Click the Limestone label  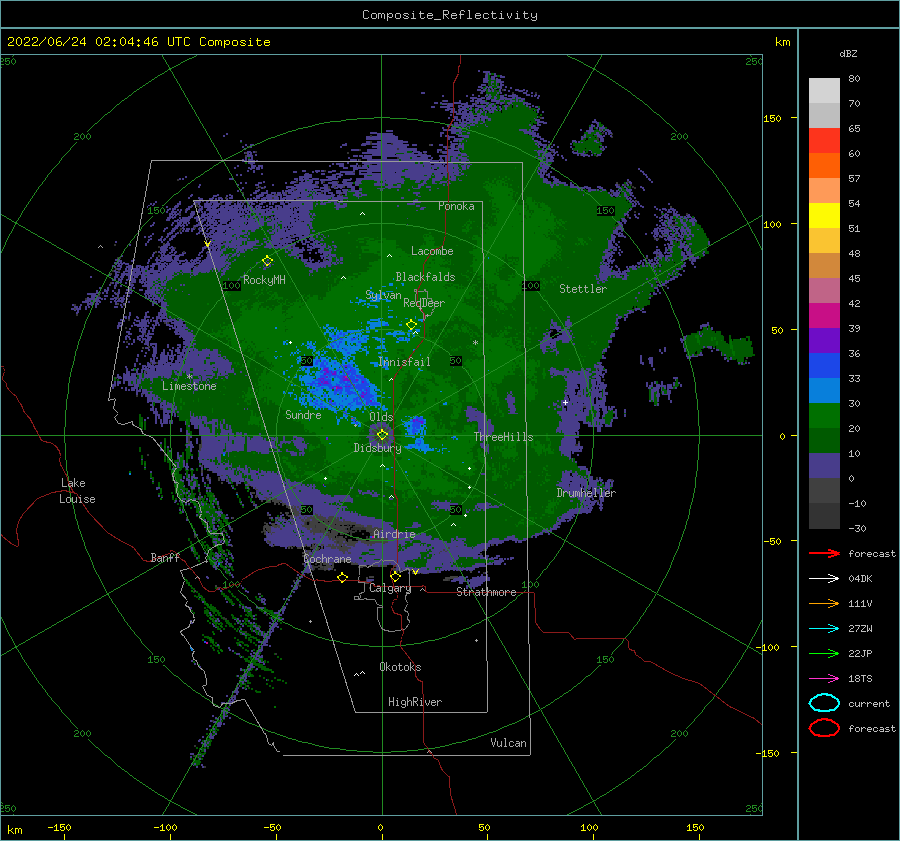pos(189,386)
